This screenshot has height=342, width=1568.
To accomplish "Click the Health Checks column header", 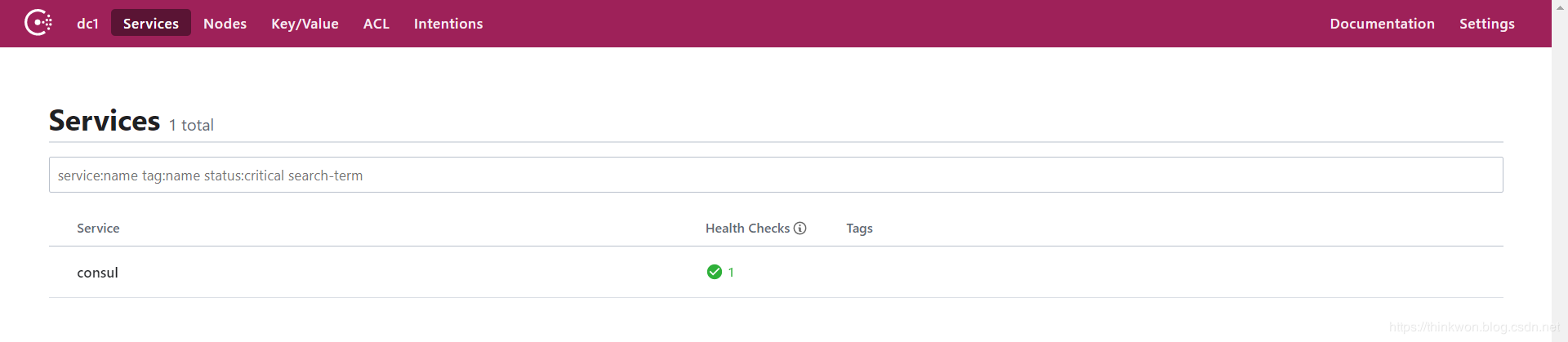I will coord(747,229).
